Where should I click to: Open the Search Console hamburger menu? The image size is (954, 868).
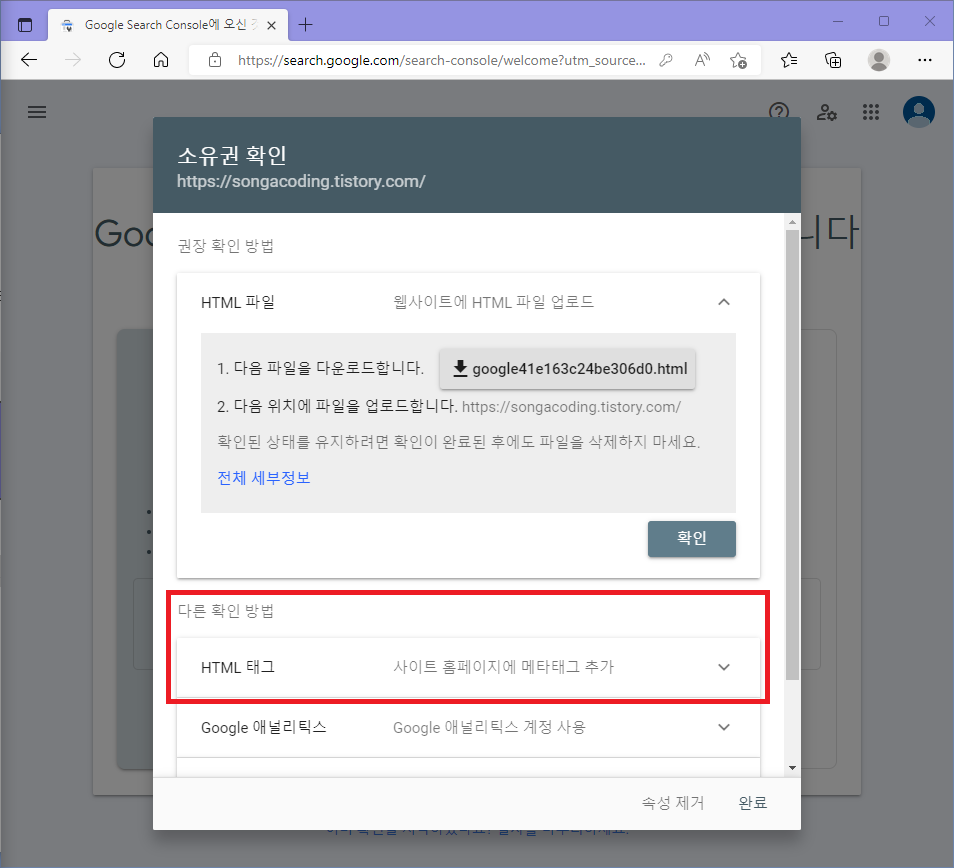37,112
